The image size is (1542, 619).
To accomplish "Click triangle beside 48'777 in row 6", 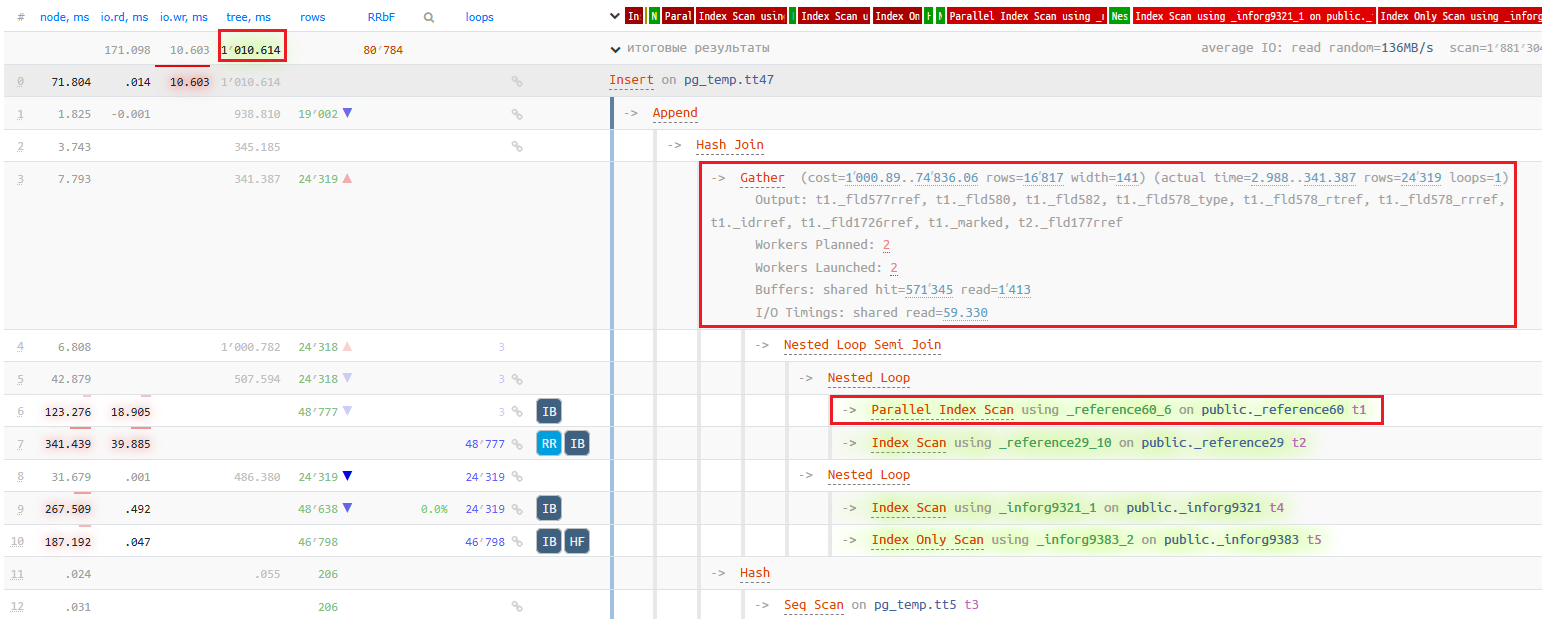I will [x=347, y=410].
